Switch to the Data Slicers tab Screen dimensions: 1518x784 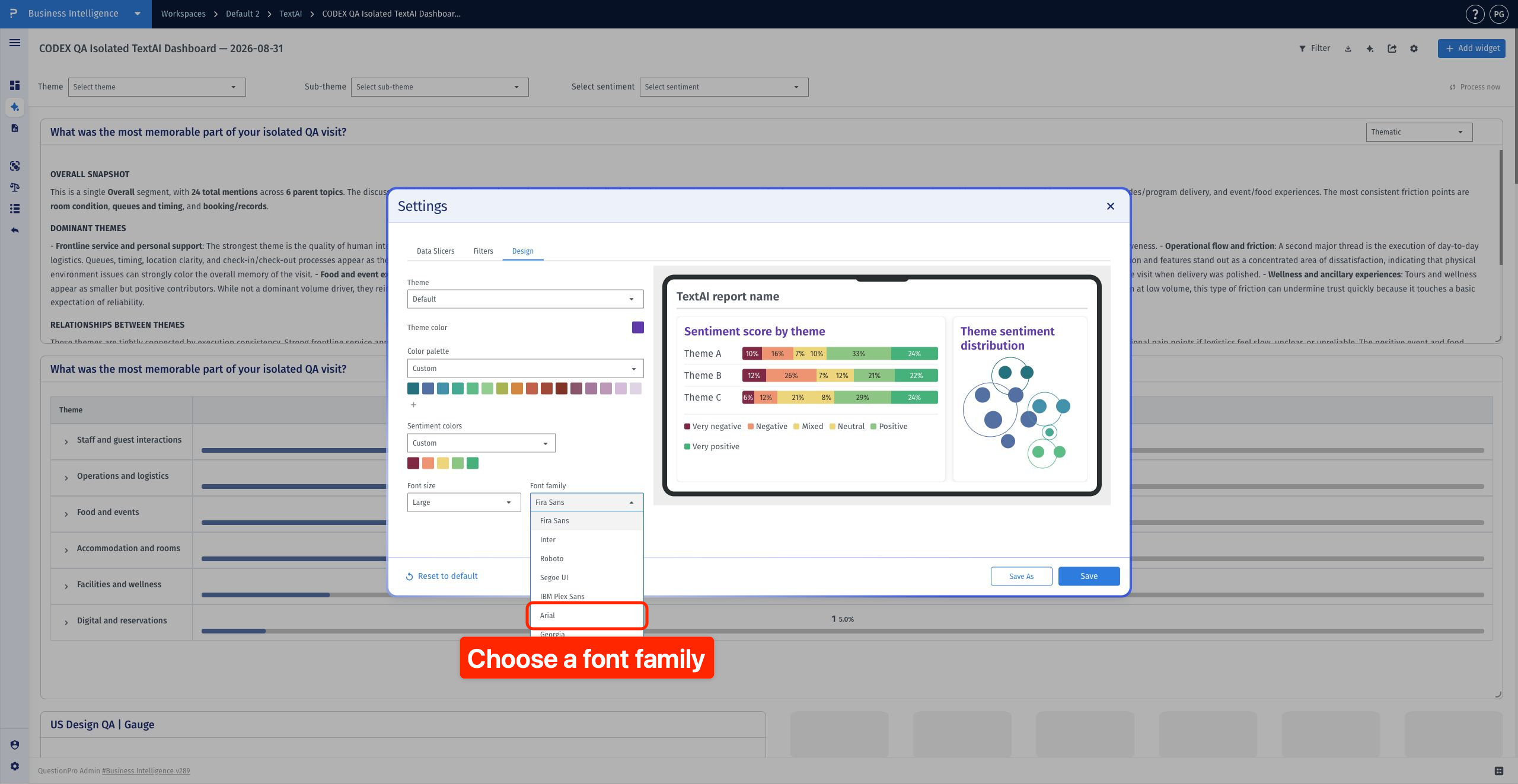click(435, 251)
